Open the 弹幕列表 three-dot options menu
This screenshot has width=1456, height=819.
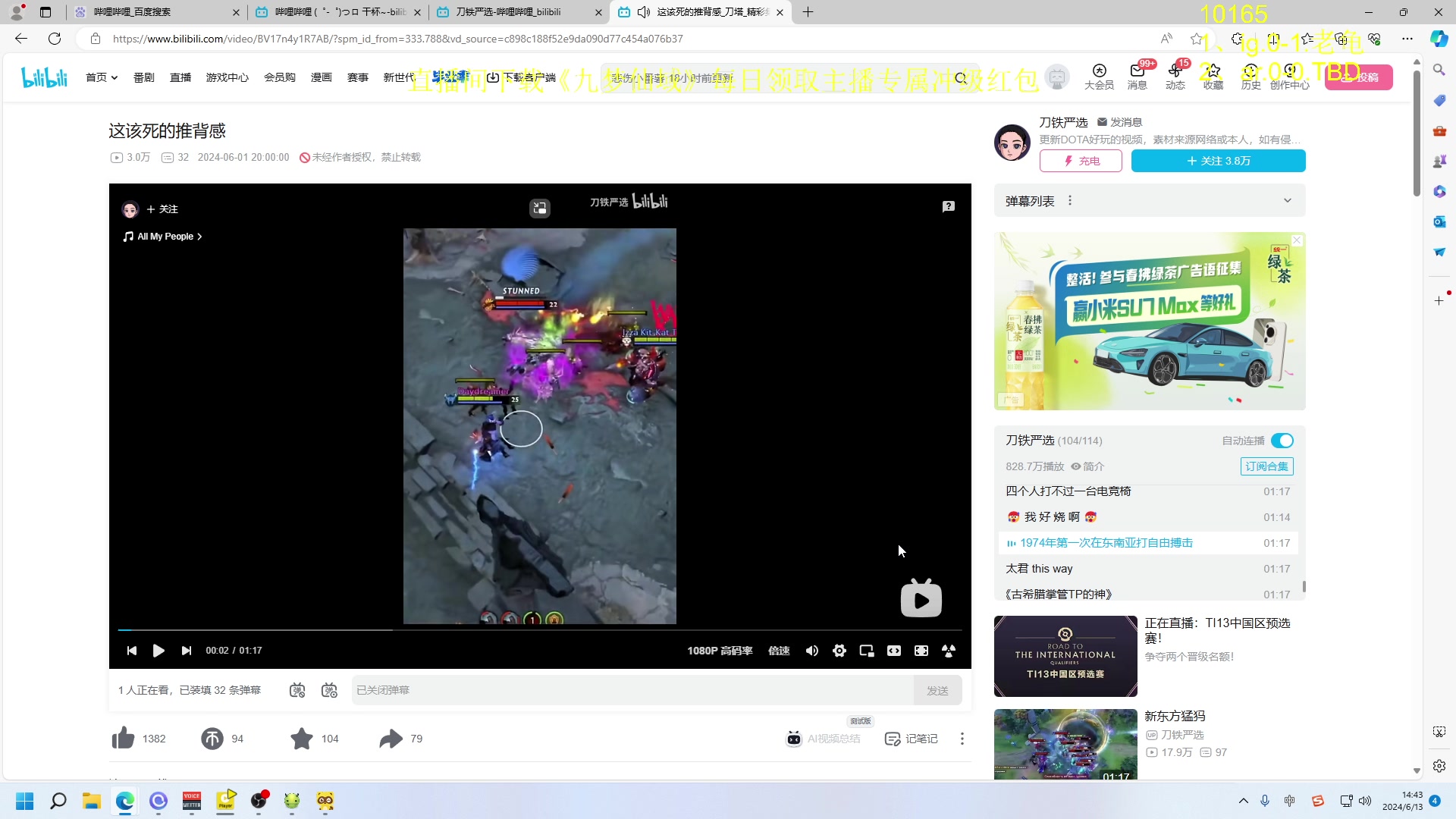tap(1069, 201)
